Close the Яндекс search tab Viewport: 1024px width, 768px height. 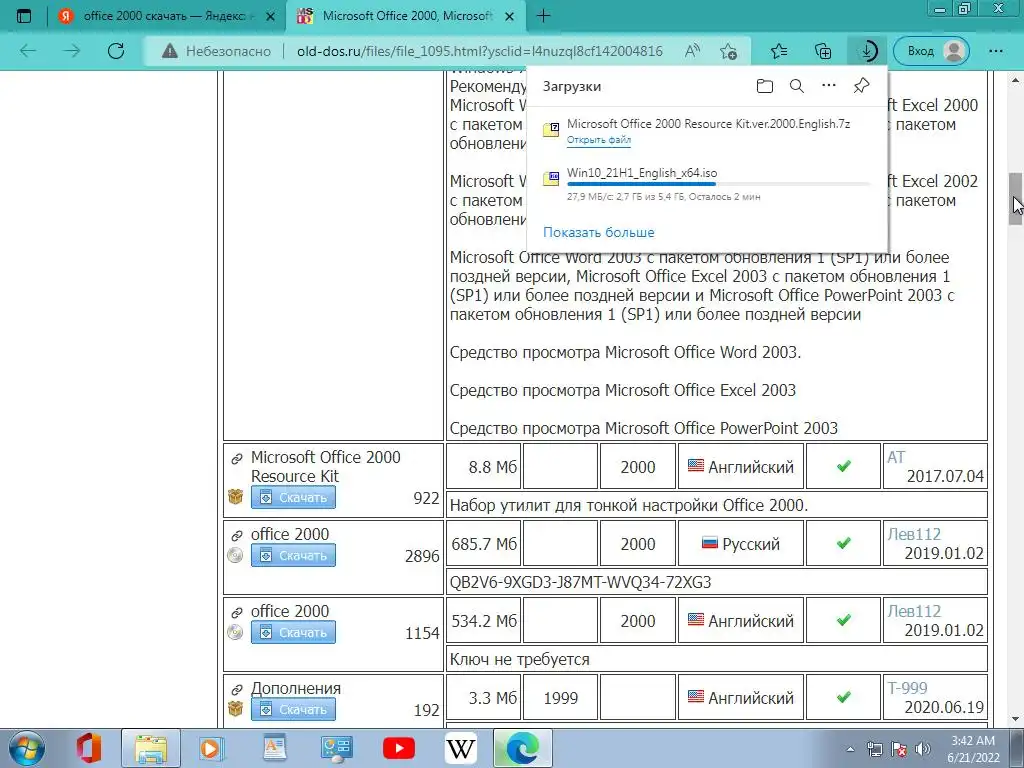[x=270, y=16]
